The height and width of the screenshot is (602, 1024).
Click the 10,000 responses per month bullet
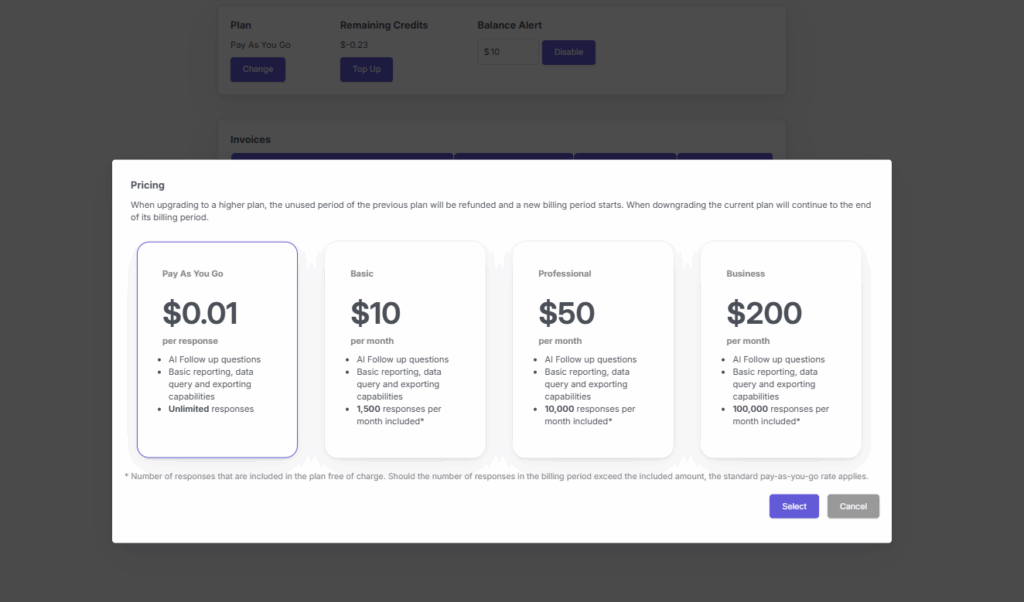[x=590, y=415]
